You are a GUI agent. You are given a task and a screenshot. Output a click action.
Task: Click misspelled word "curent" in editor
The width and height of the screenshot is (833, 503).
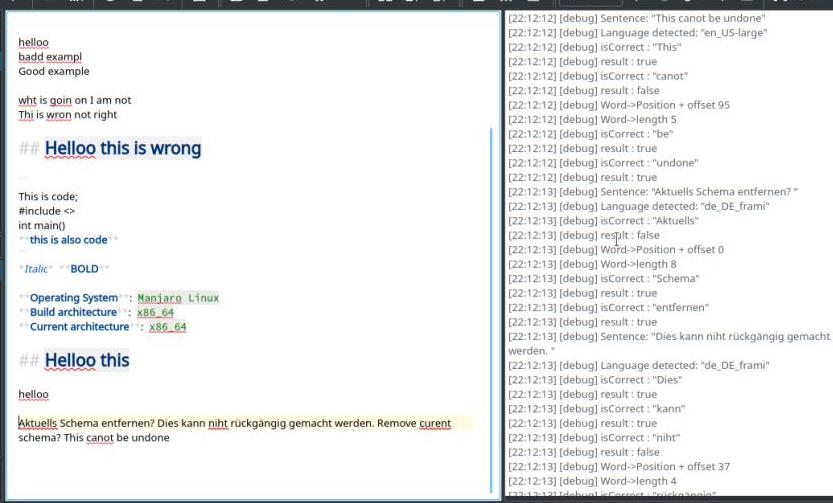pos(435,423)
